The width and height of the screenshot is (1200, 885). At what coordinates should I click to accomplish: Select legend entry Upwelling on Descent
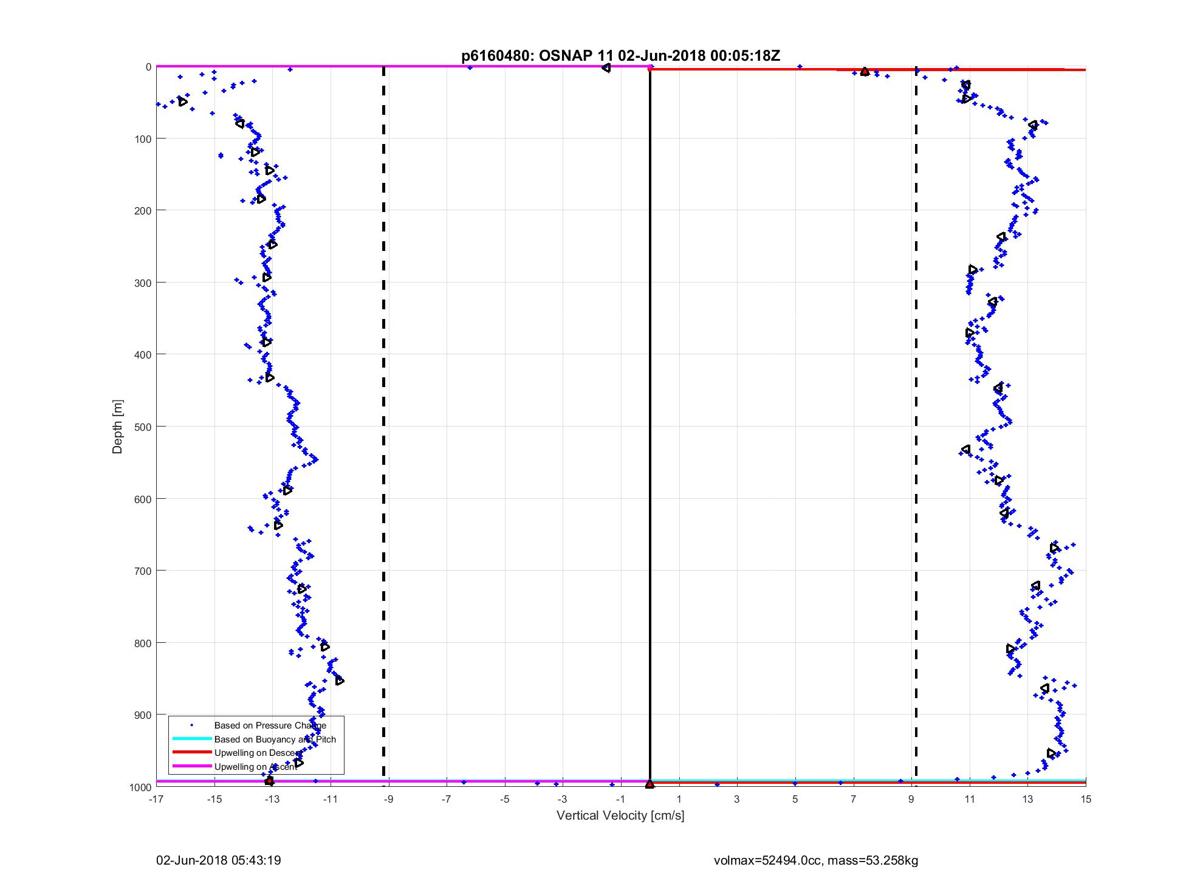pos(256,752)
